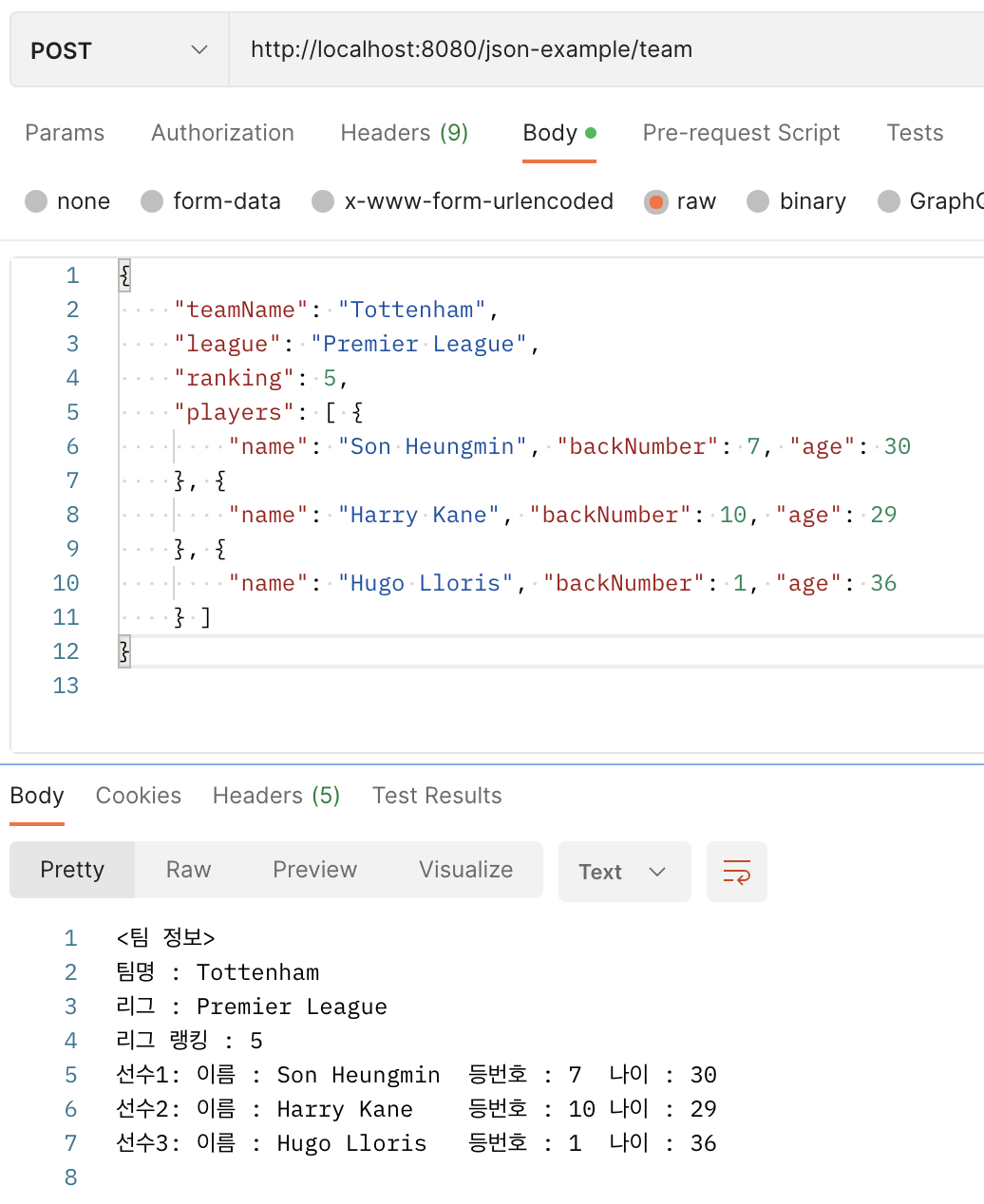The image size is (984, 1204).
Task: Switch to the Headers (9) request tab
Action: click(403, 133)
